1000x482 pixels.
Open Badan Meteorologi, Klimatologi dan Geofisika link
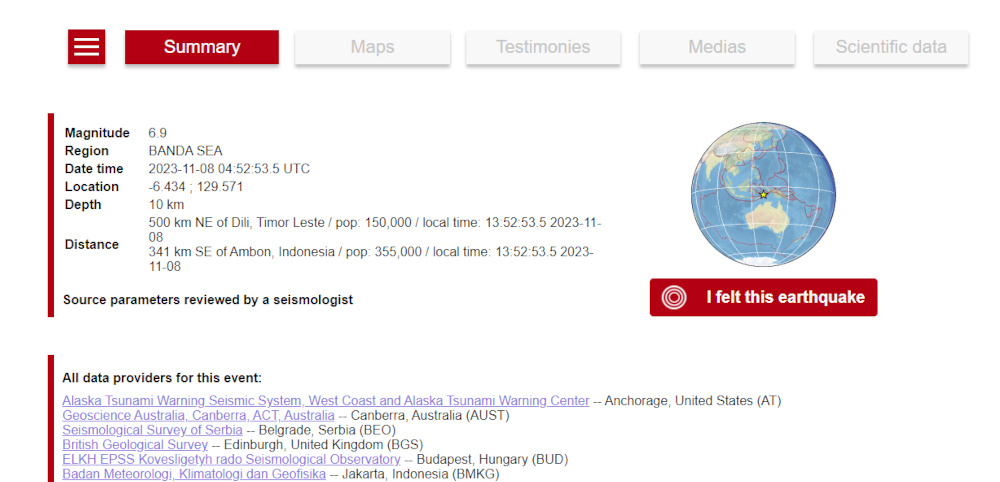[194, 474]
